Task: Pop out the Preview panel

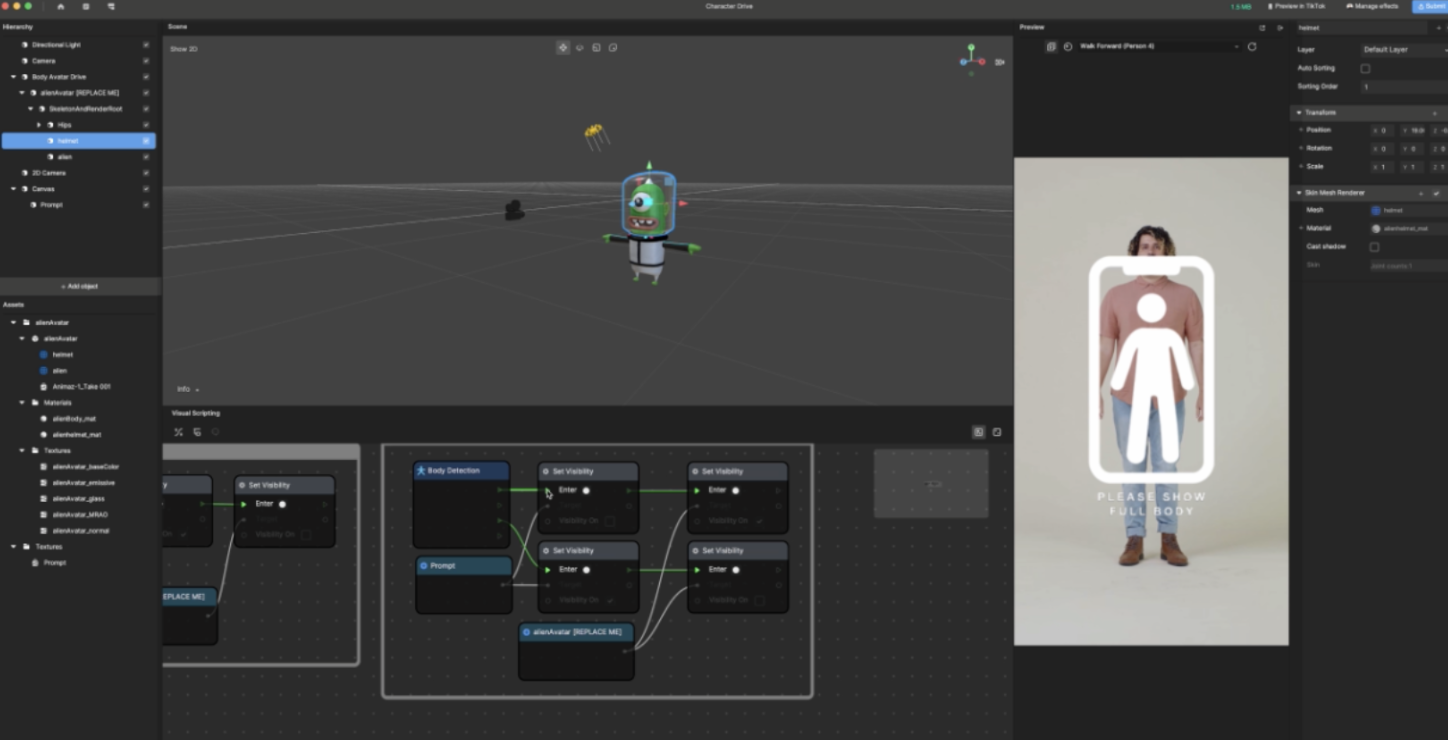Action: pyautogui.click(x=1262, y=27)
